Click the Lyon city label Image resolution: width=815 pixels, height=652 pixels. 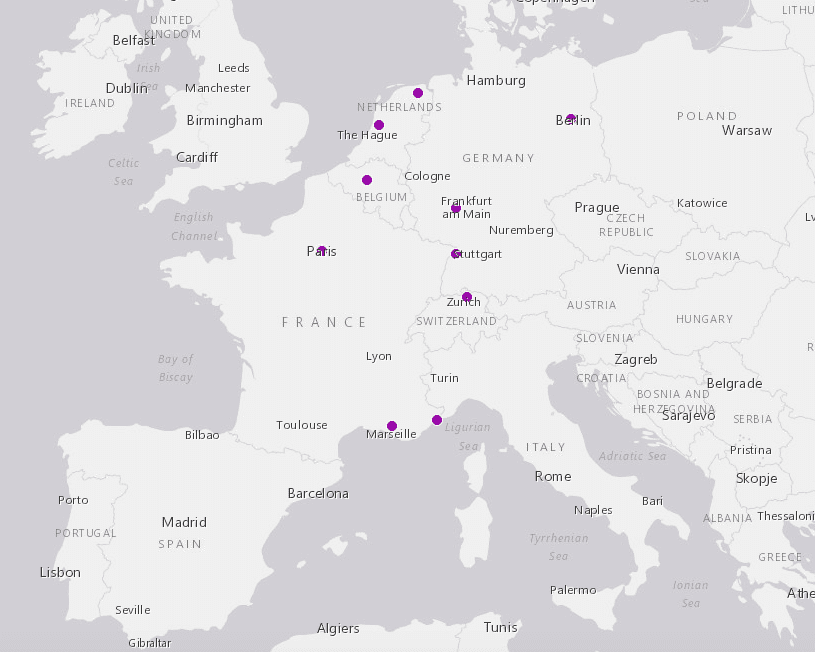pyautogui.click(x=378, y=356)
